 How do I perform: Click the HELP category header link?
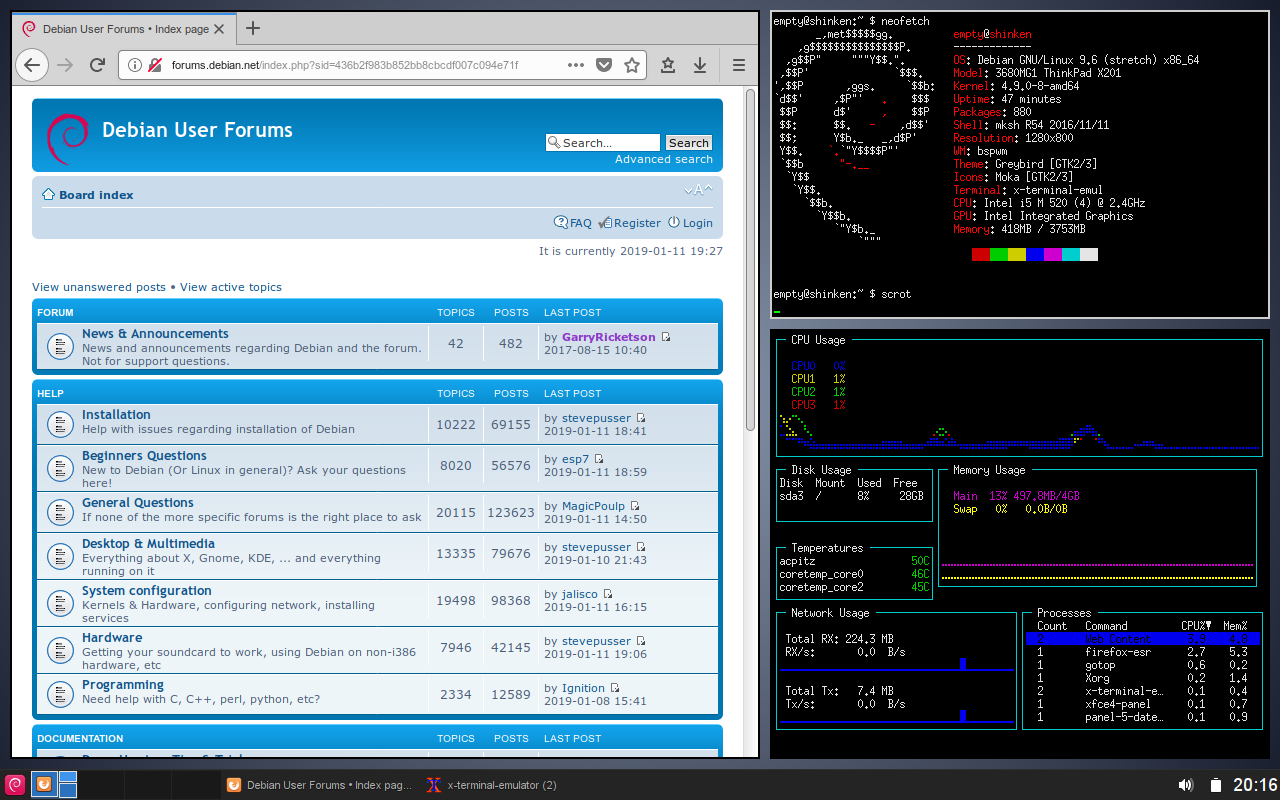(x=51, y=393)
